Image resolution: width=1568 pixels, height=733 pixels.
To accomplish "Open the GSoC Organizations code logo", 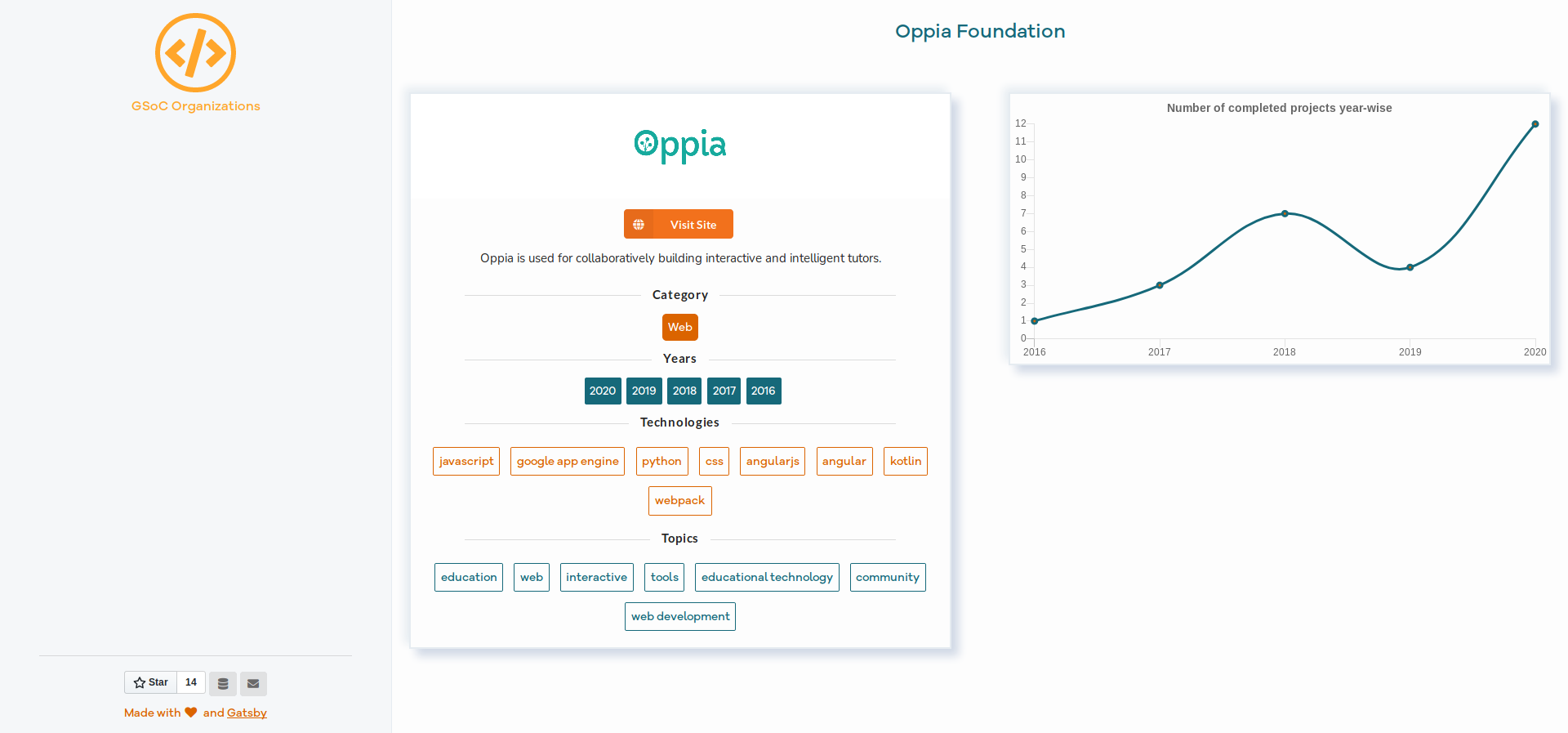I will click(x=195, y=53).
